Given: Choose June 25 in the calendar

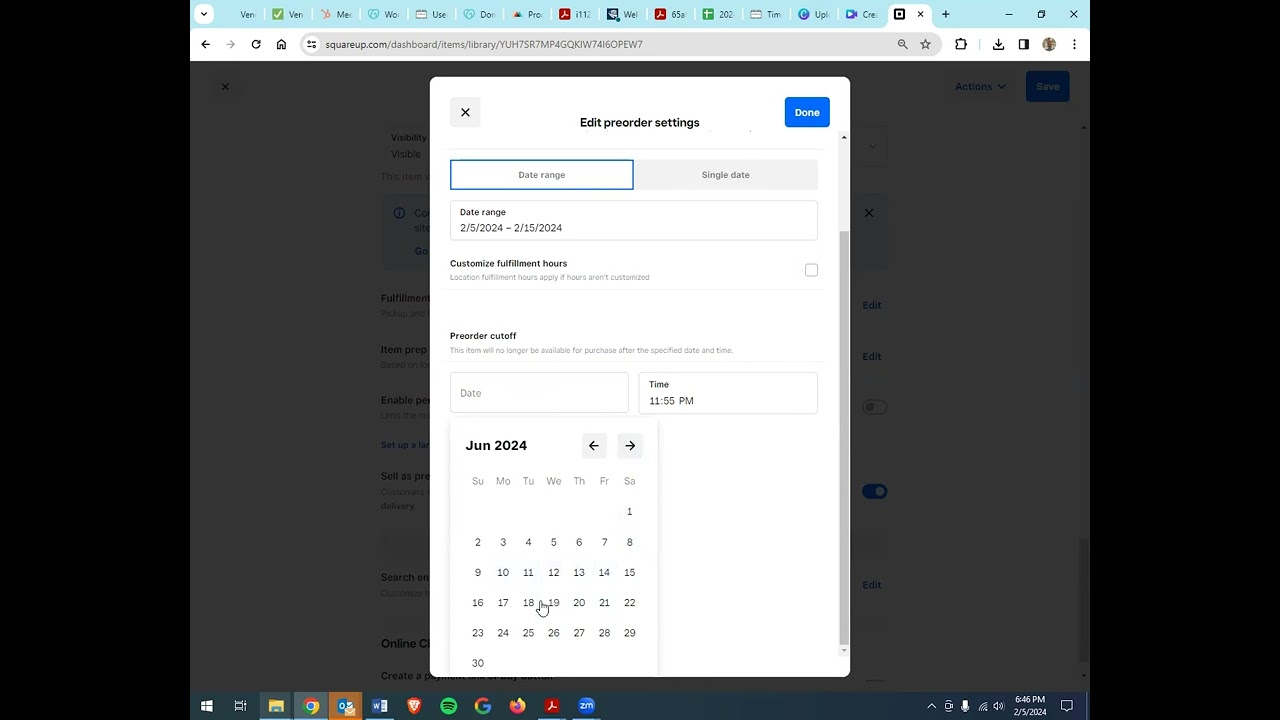Looking at the screenshot, I should click(x=528, y=633).
